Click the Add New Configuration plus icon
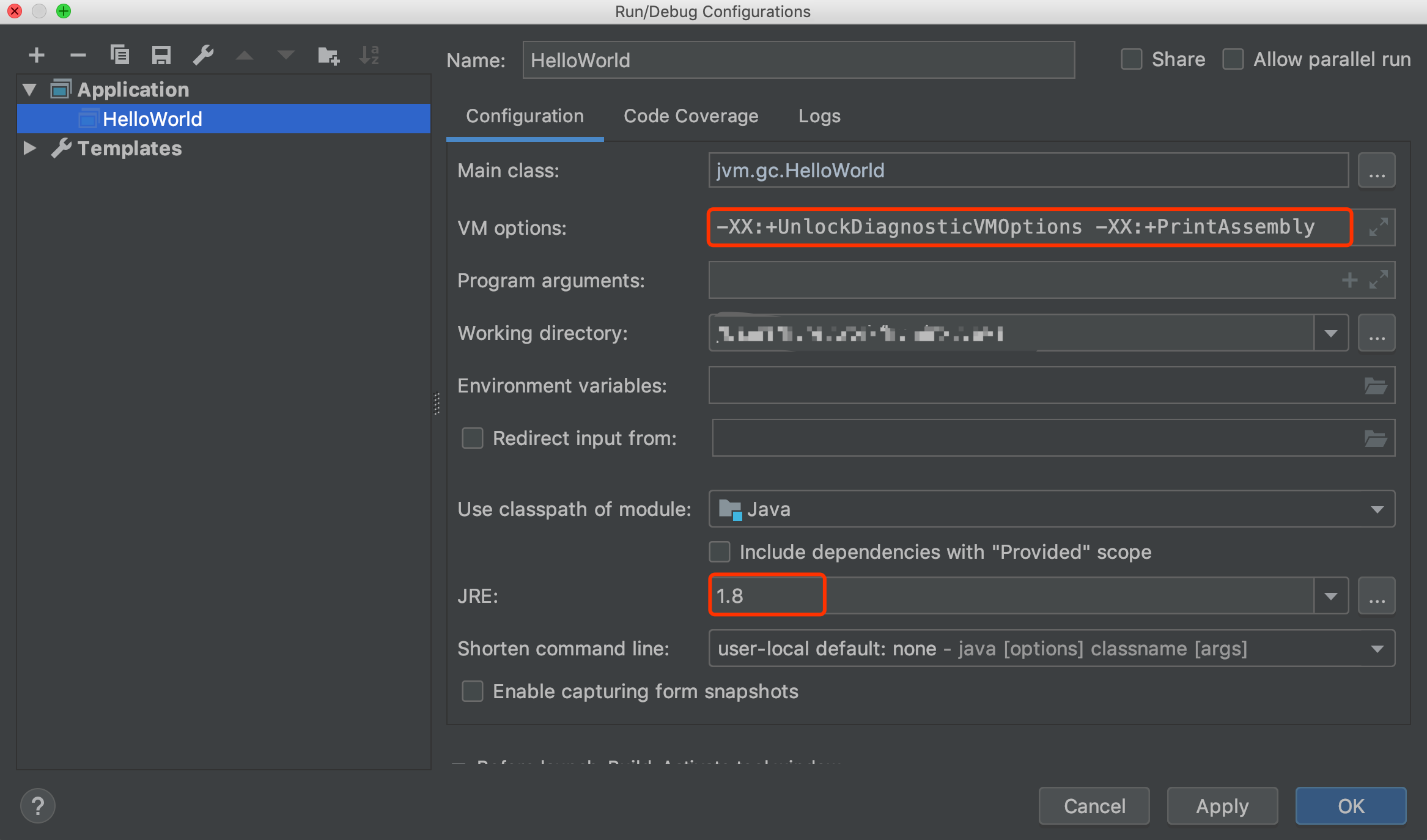The image size is (1427, 840). click(x=37, y=56)
